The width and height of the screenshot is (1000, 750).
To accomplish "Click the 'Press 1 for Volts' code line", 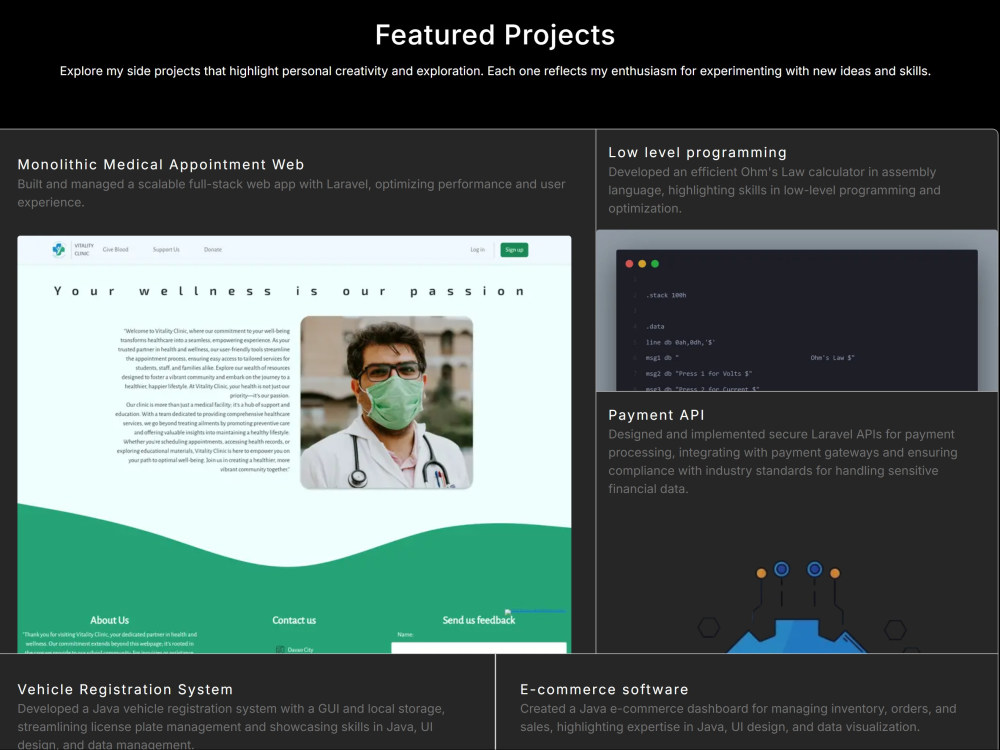I will [698, 374].
